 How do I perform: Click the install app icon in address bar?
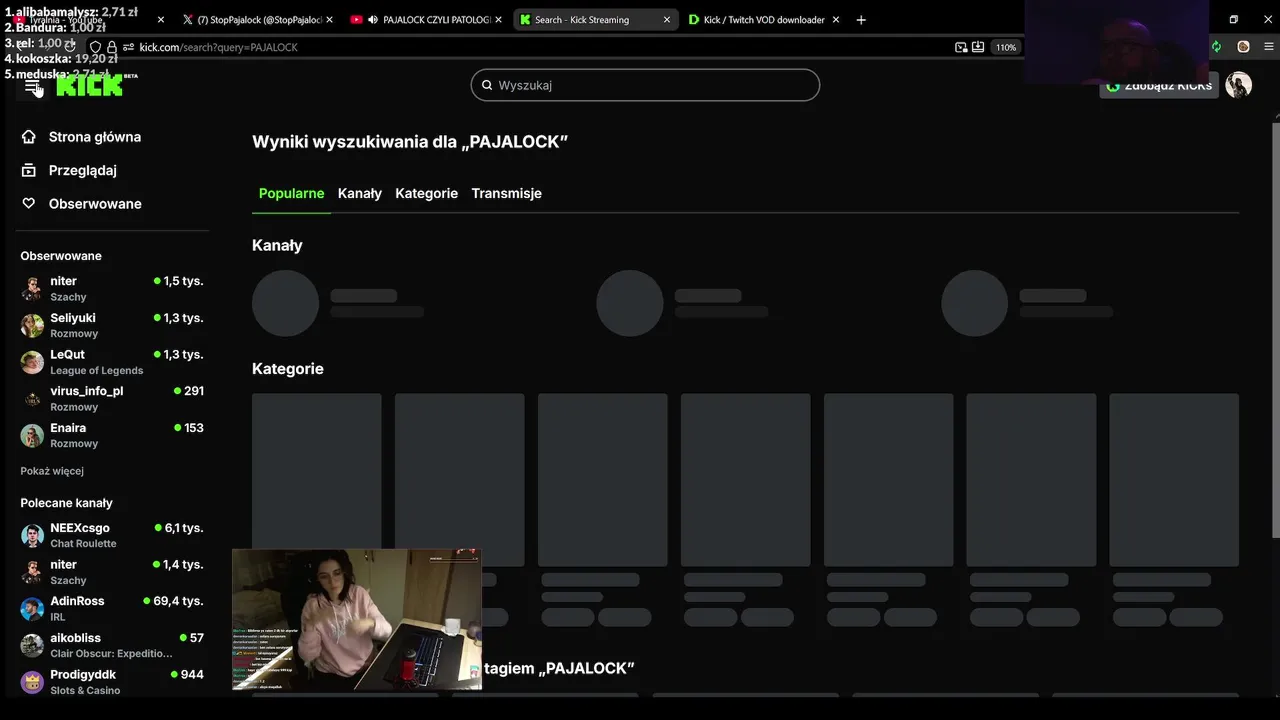coord(978,47)
